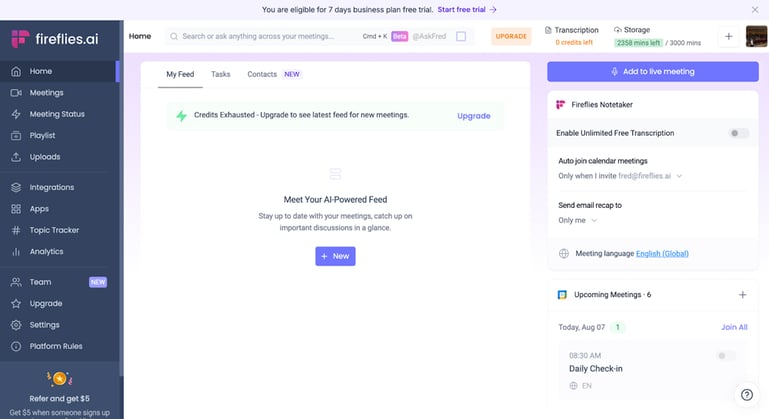769x419 pixels.
Task: Open Settings gear in sidebar
Action: pos(16,325)
